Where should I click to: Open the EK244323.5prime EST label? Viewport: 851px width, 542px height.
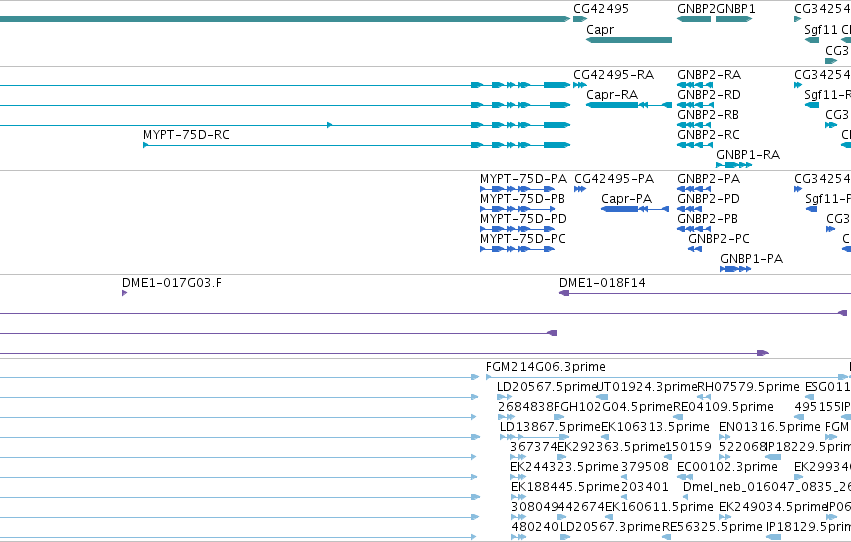pyautogui.click(x=564, y=468)
